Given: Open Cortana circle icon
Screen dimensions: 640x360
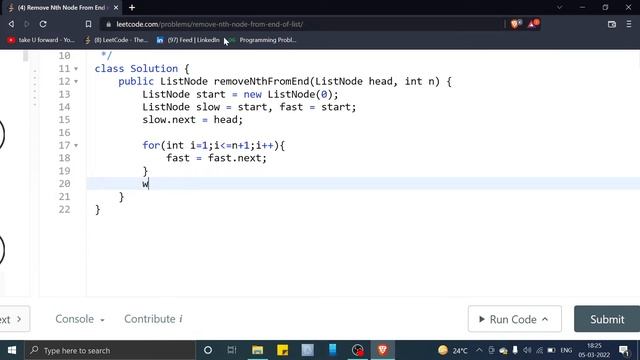Looking at the screenshot, I should pos(208,350).
